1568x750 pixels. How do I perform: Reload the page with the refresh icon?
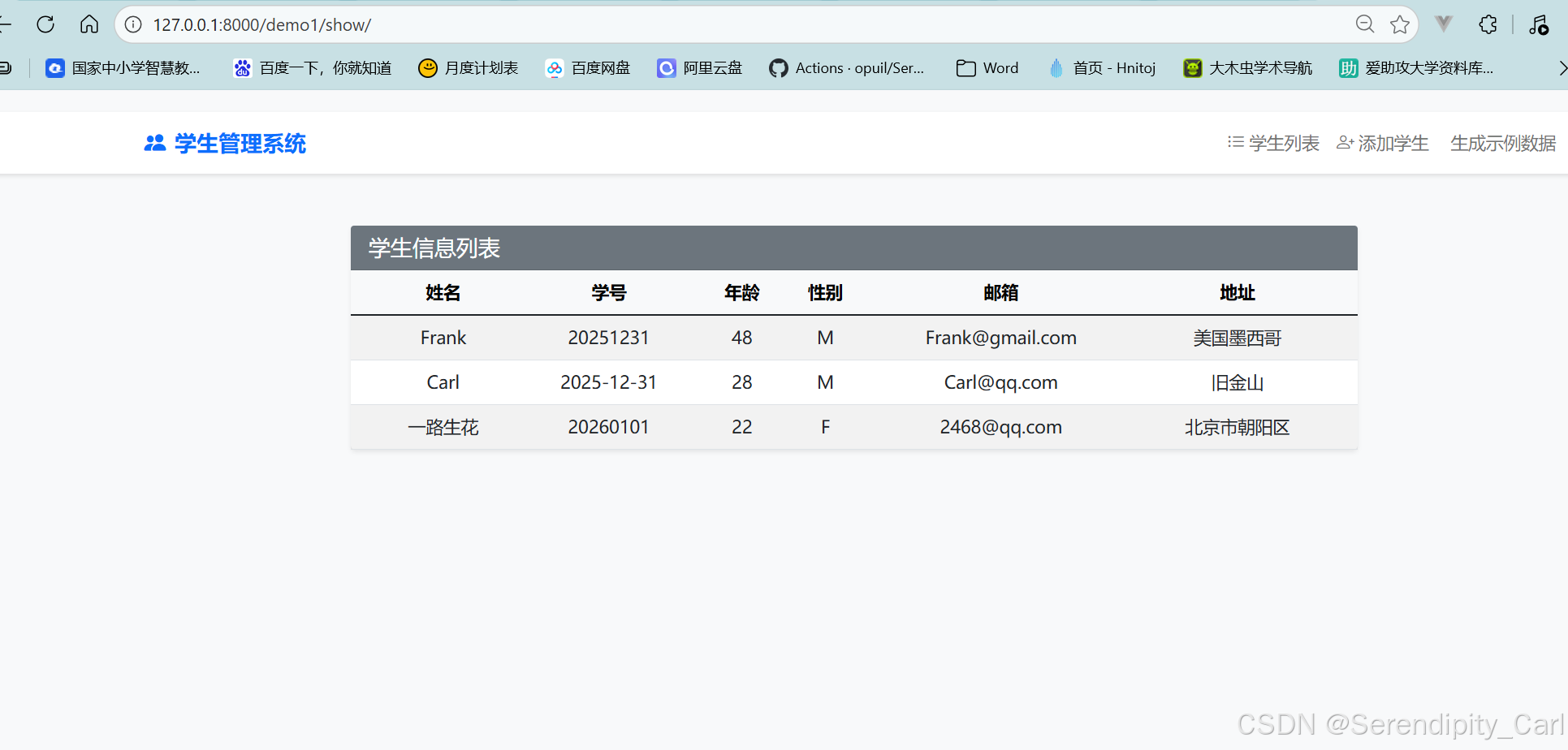pos(45,24)
